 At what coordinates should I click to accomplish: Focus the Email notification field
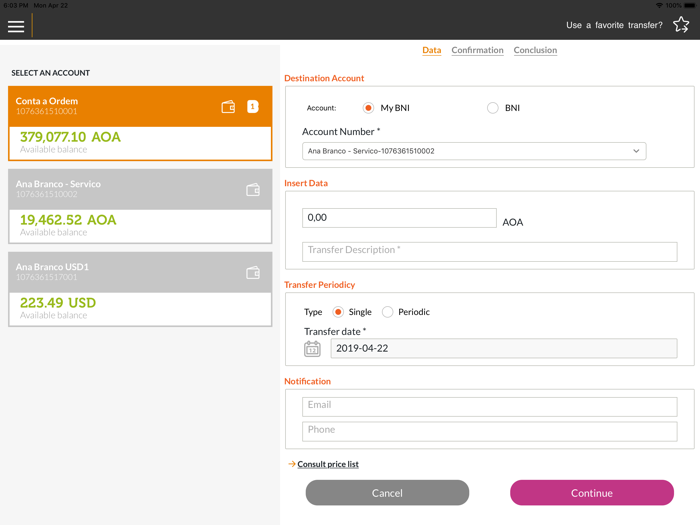[490, 407]
